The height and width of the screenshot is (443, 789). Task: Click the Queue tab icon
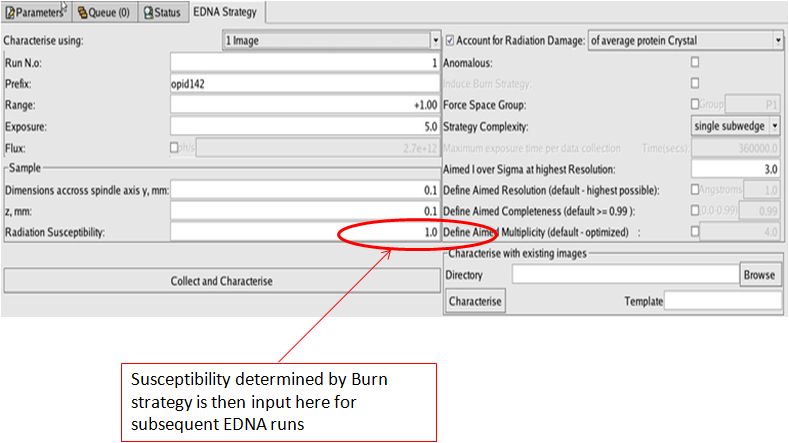83,13
